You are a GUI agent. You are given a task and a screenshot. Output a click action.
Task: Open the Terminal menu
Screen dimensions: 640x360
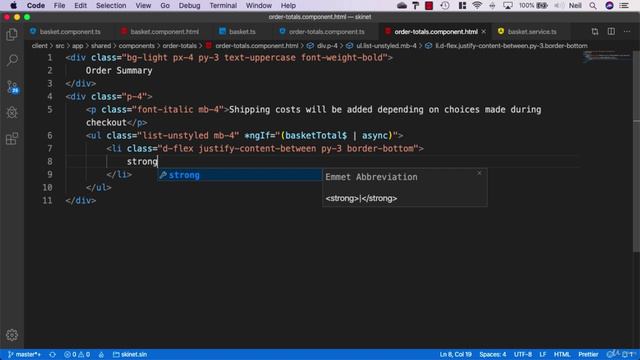(x=223, y=5)
